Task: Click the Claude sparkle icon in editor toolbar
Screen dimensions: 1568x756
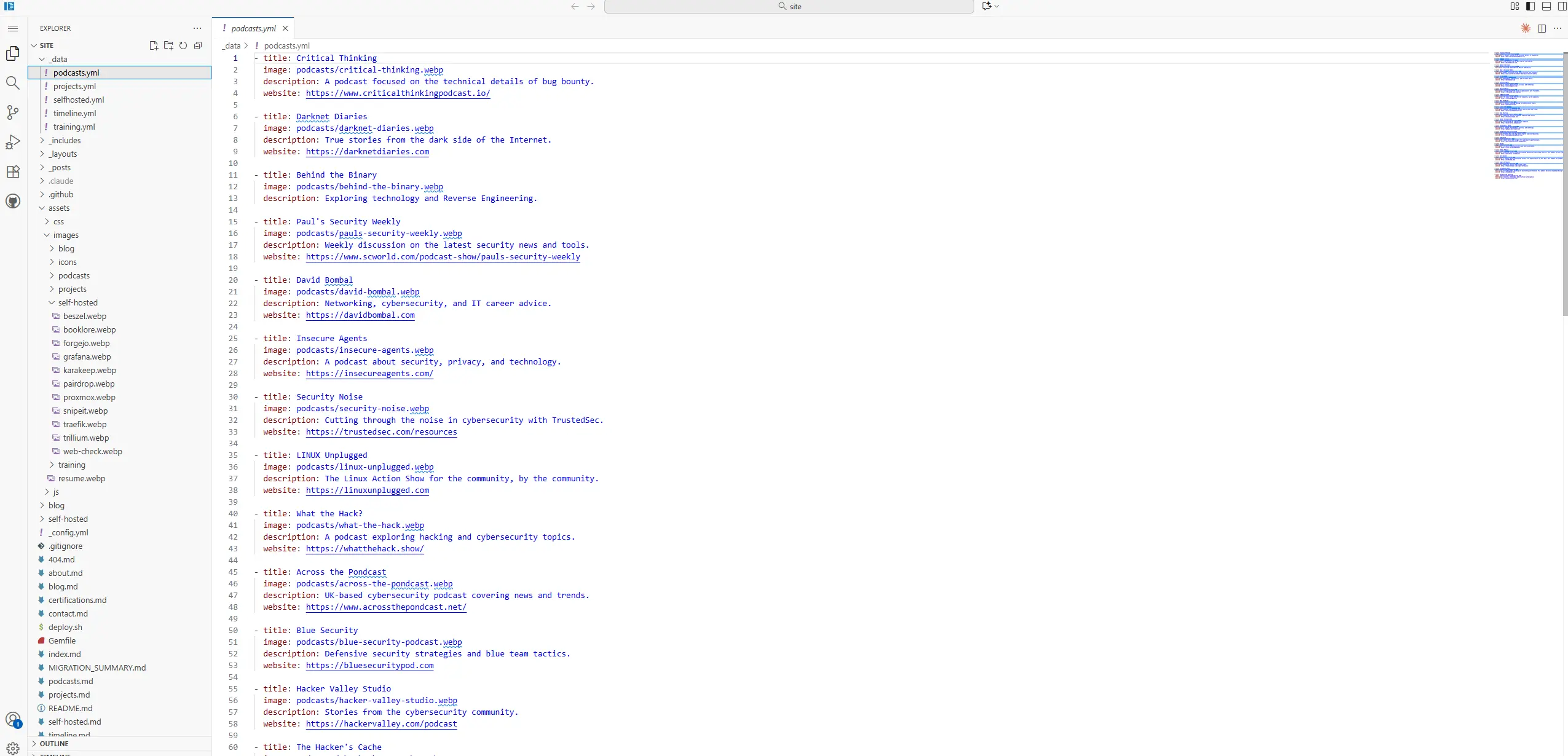Action: (x=1526, y=28)
